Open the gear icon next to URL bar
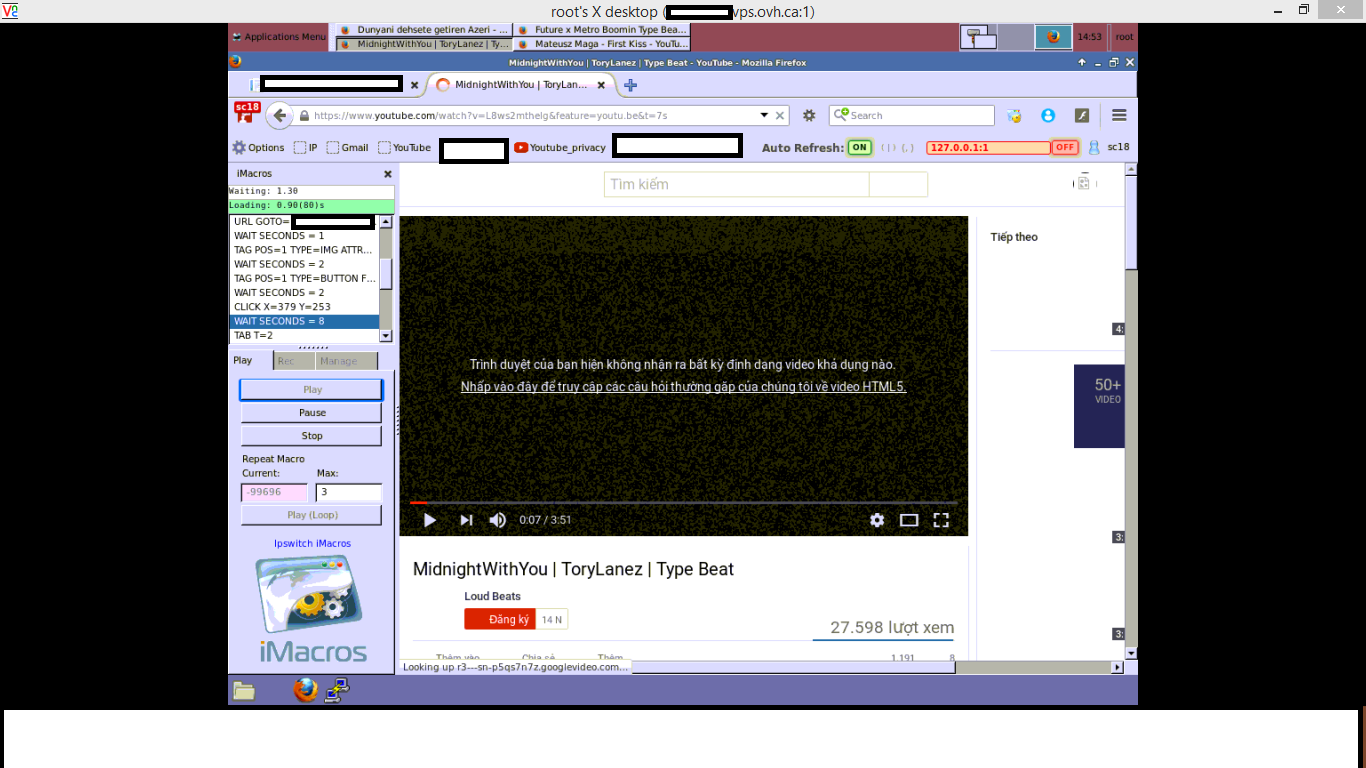 pyautogui.click(x=809, y=115)
